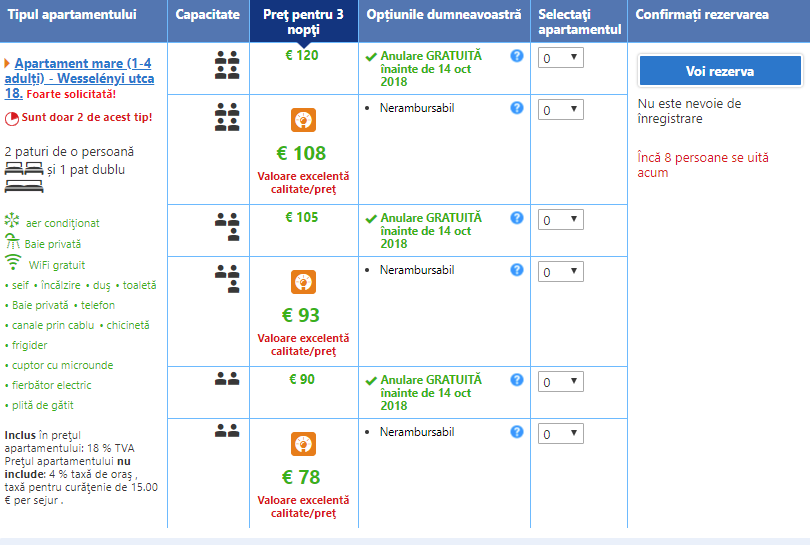This screenshot has height=545, width=810.
Task: Click help icon beside €105 free cancellation option
Action: (517, 218)
